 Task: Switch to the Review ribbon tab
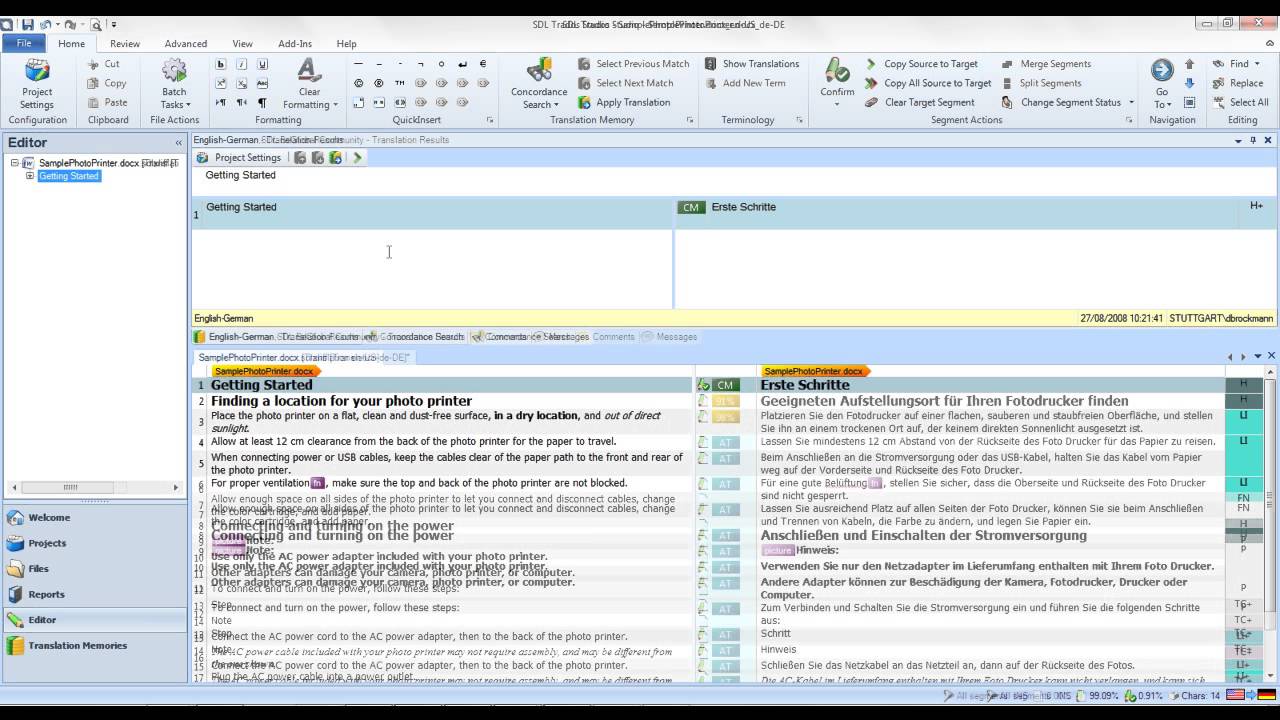point(125,44)
